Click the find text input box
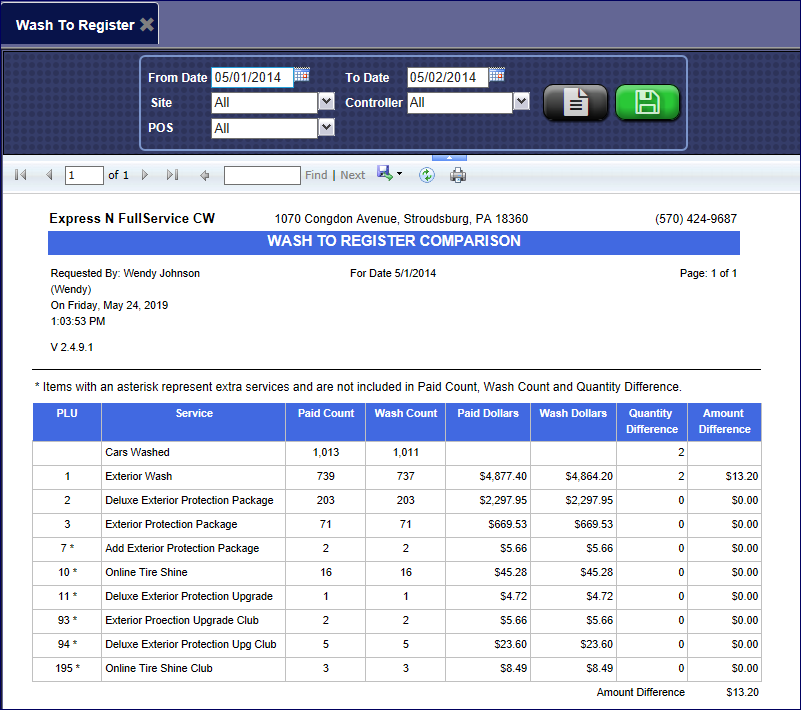Screen dimensions: 801x710 (x=262, y=175)
